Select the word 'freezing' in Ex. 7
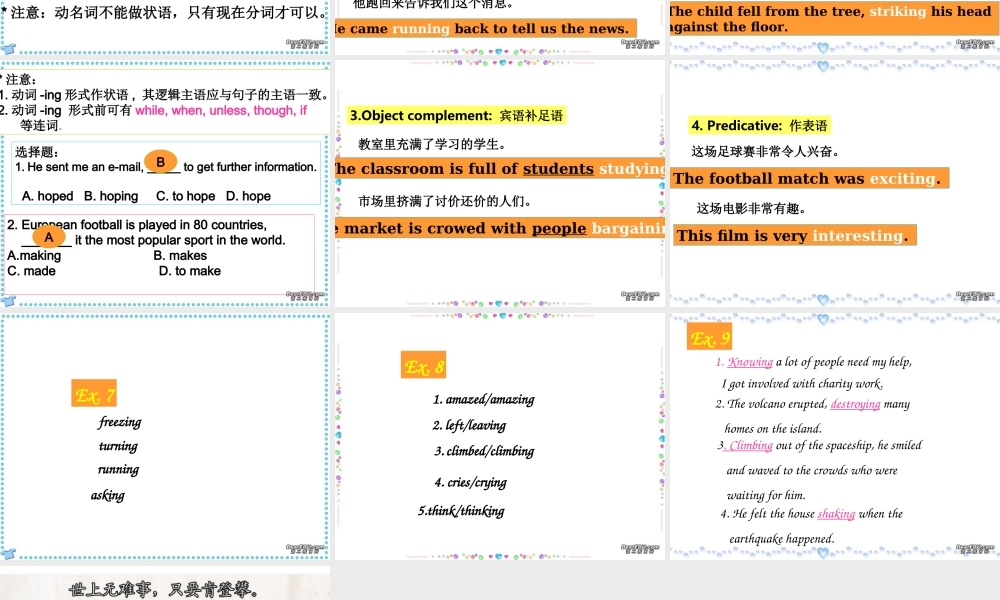This screenshot has width=1000, height=600. pyautogui.click(x=120, y=422)
